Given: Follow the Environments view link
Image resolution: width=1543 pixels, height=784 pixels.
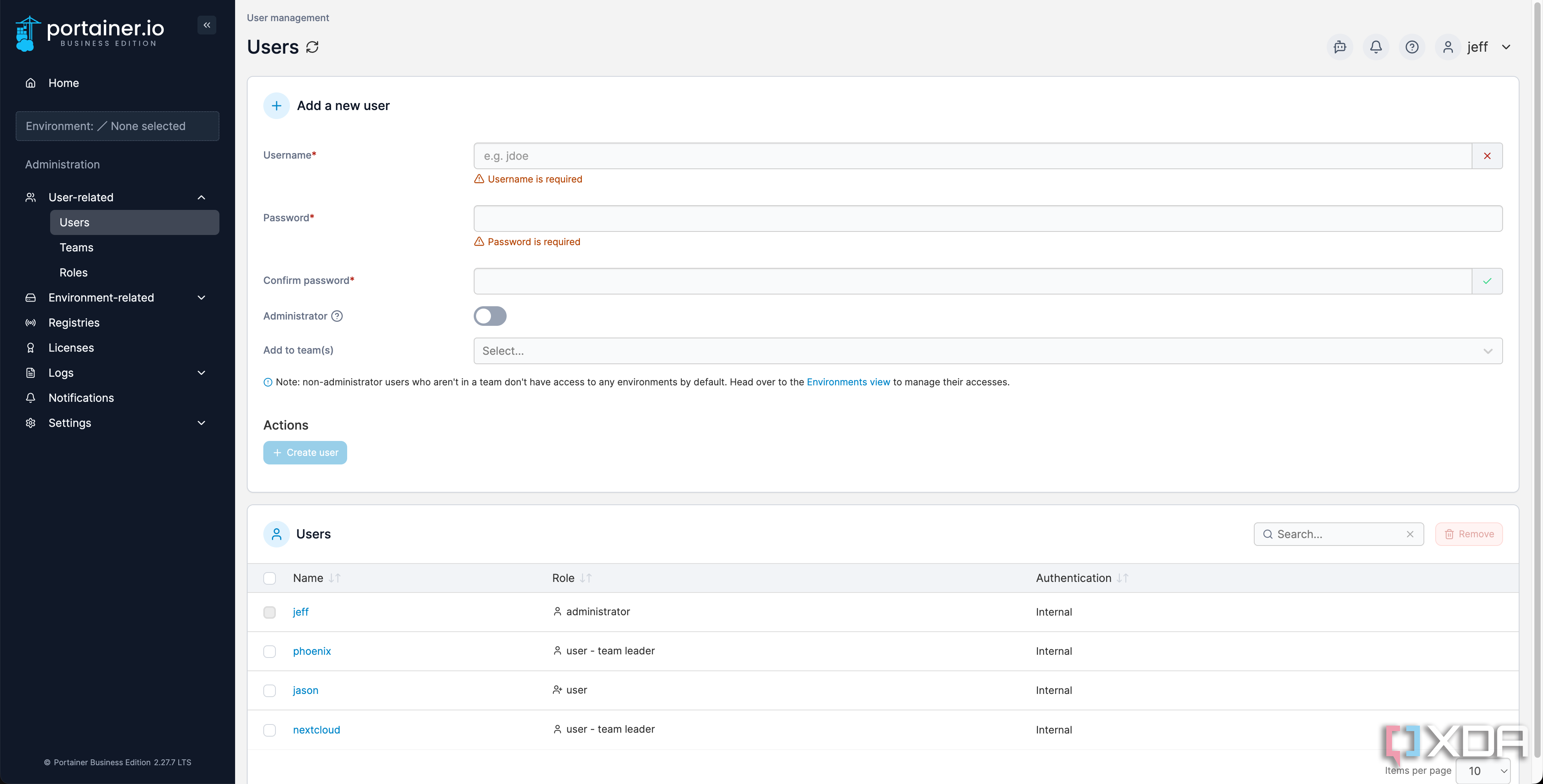Looking at the screenshot, I should click(848, 382).
